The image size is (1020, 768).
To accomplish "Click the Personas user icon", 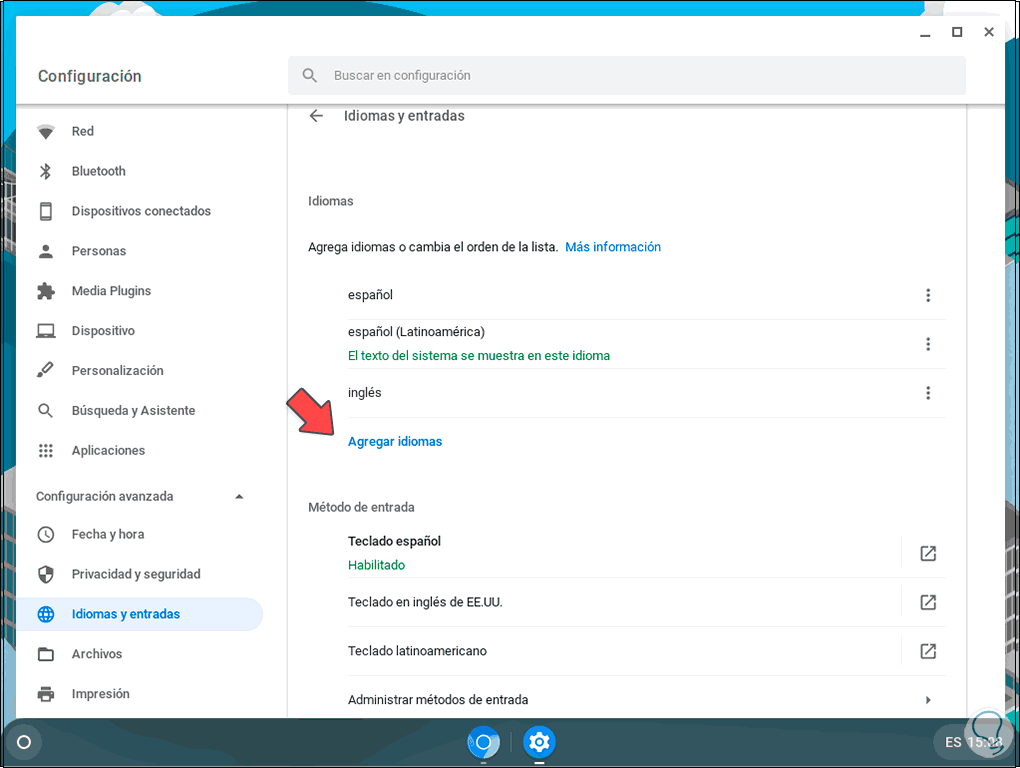I will pyautogui.click(x=46, y=251).
